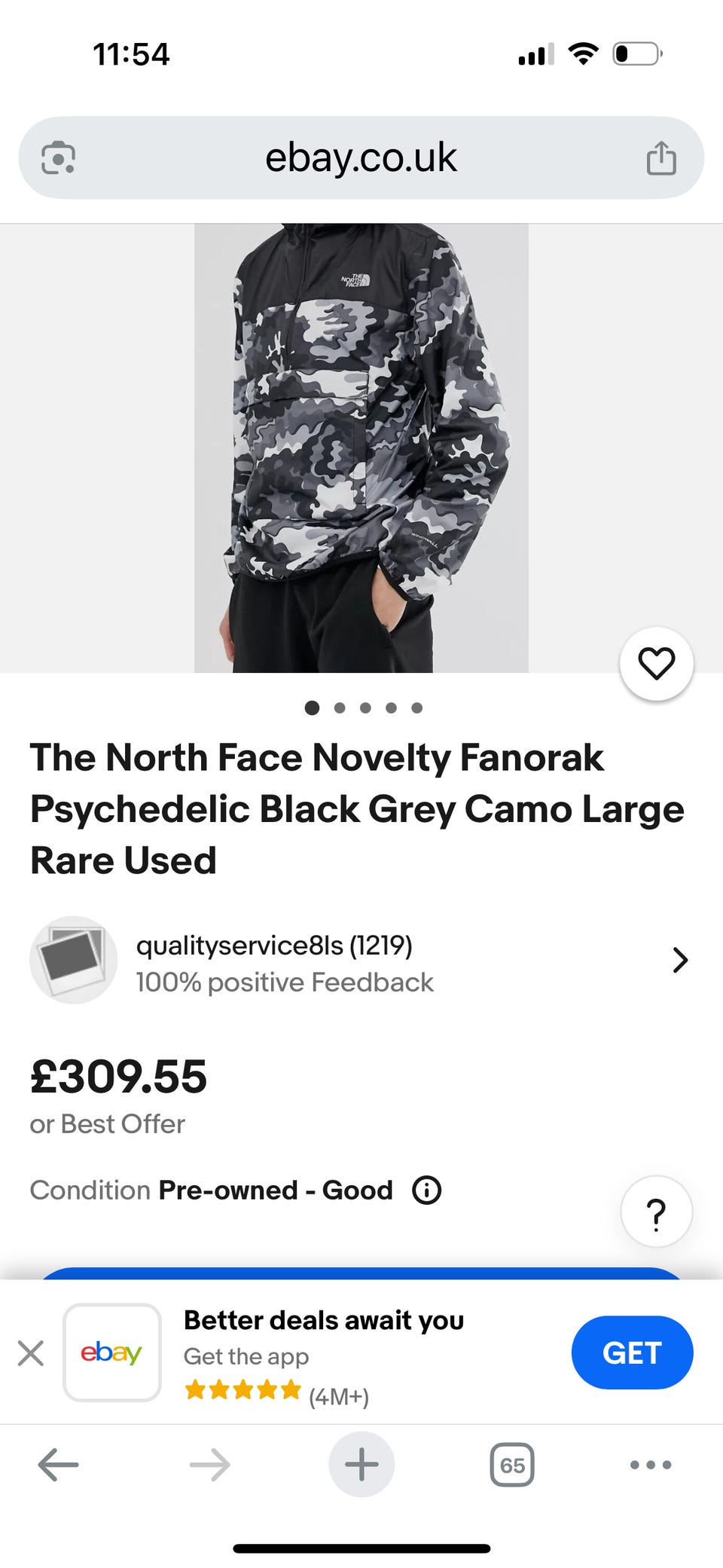Tap the Google Lens camera search icon
The height and width of the screenshot is (1568, 723).
tap(58, 158)
